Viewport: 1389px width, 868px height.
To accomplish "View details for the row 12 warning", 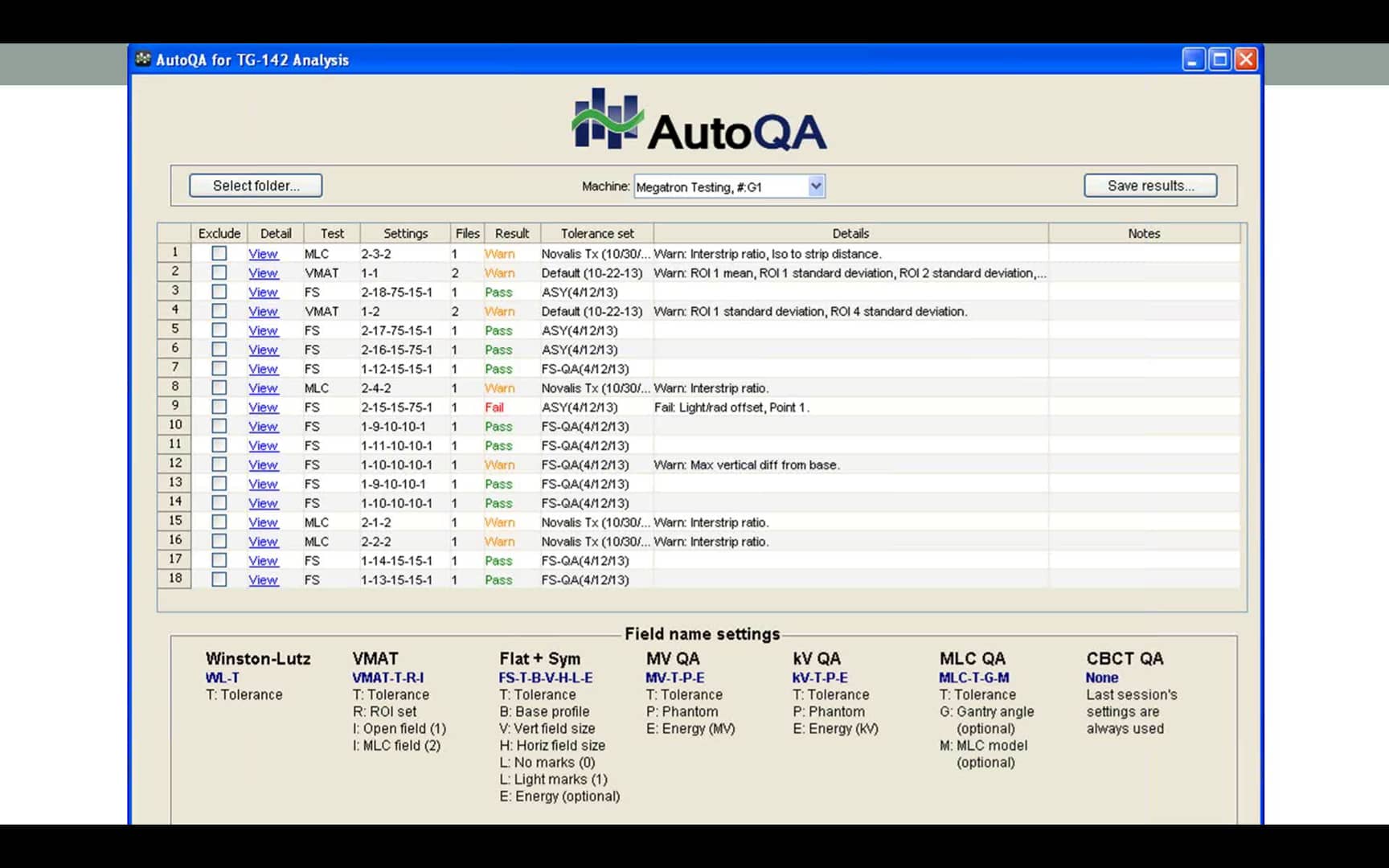I will point(263,465).
